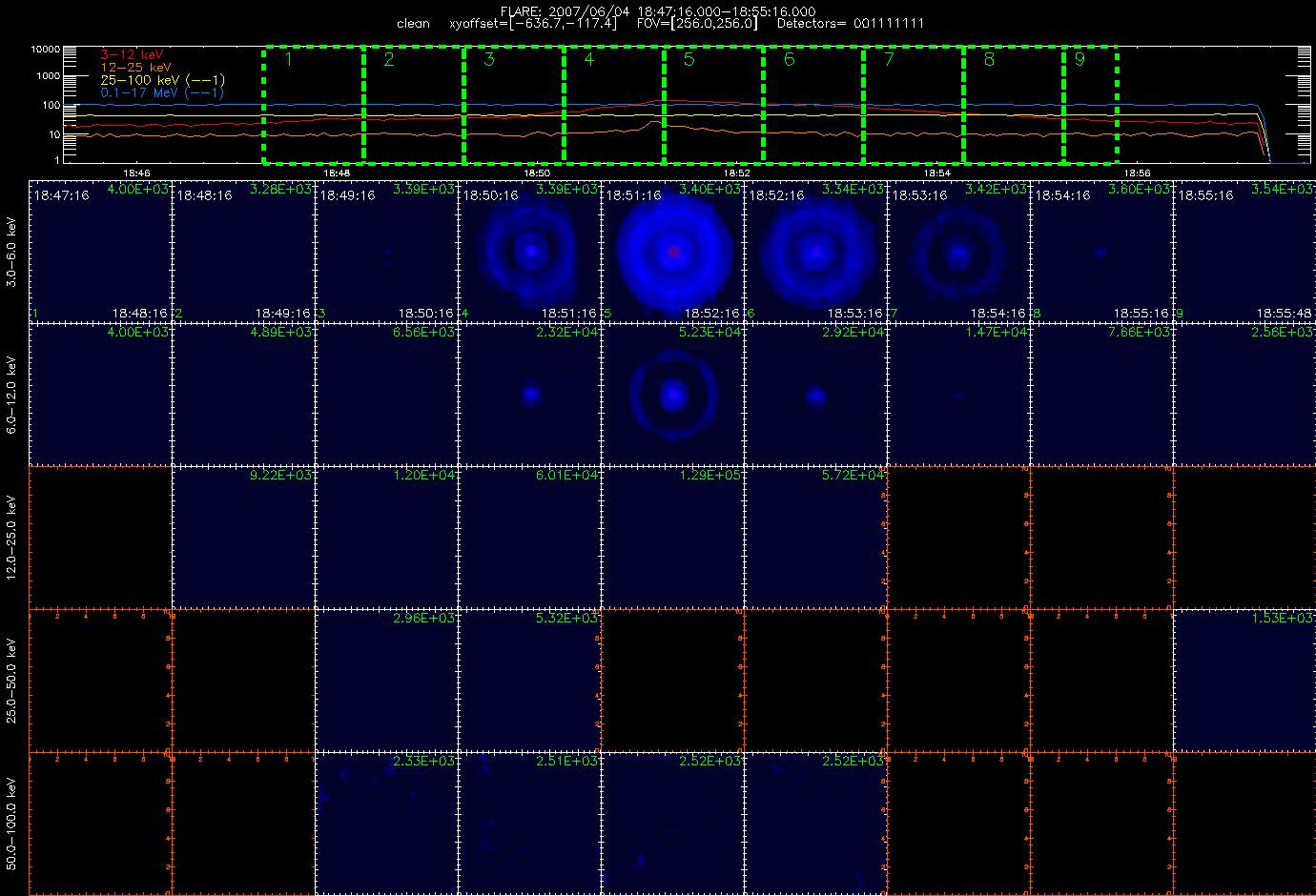Image resolution: width=1316 pixels, height=896 pixels.
Task: Select interval number 9 in the light curve
Action: (1080, 59)
